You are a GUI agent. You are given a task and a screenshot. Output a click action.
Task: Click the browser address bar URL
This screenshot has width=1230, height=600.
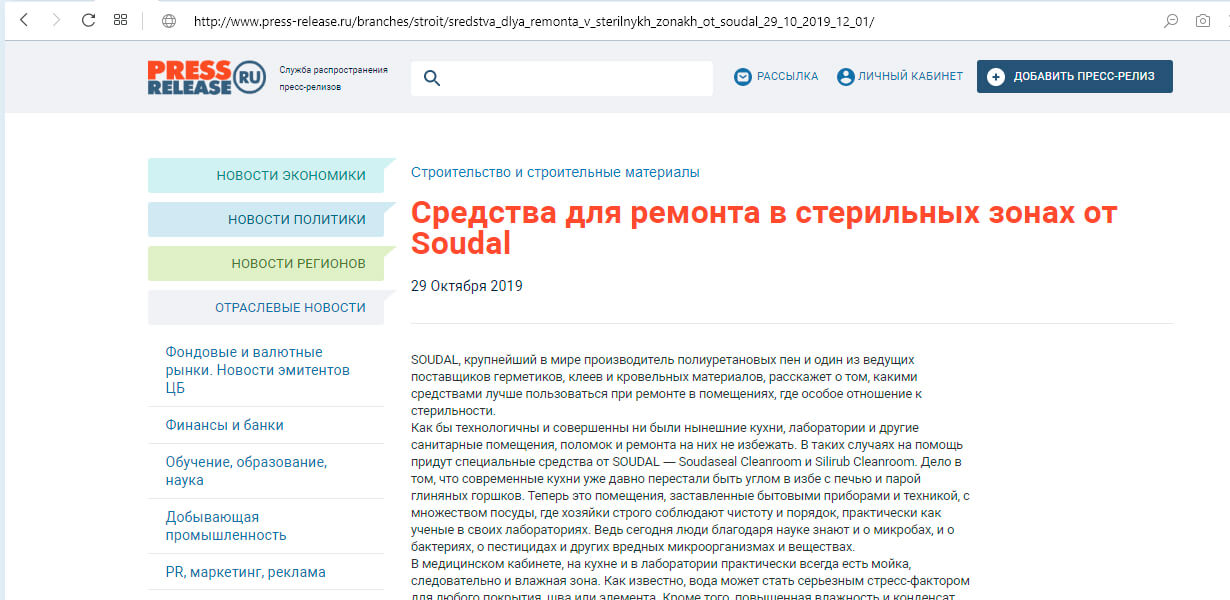click(x=535, y=21)
